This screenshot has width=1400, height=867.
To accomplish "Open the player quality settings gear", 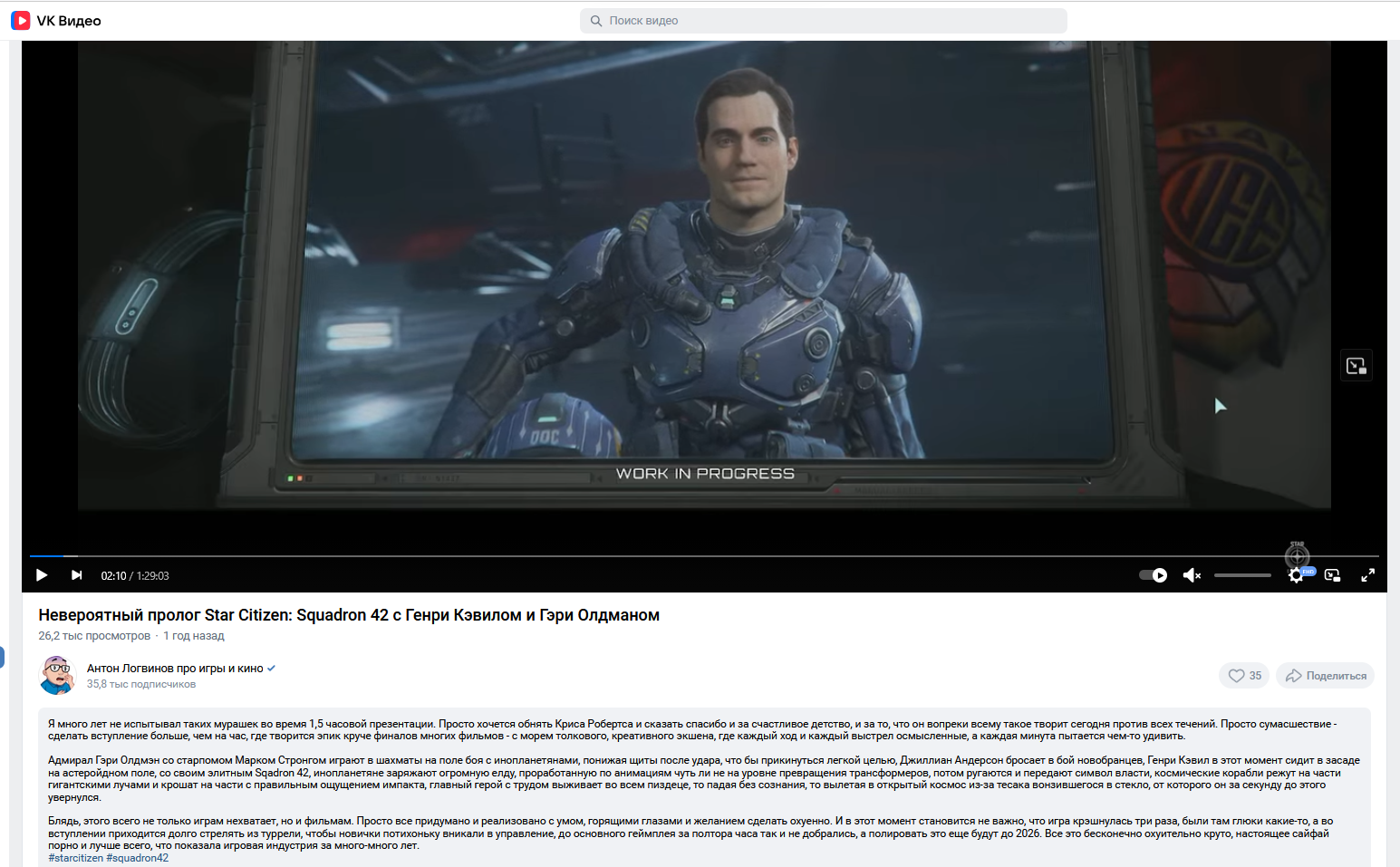I will pos(1296,575).
